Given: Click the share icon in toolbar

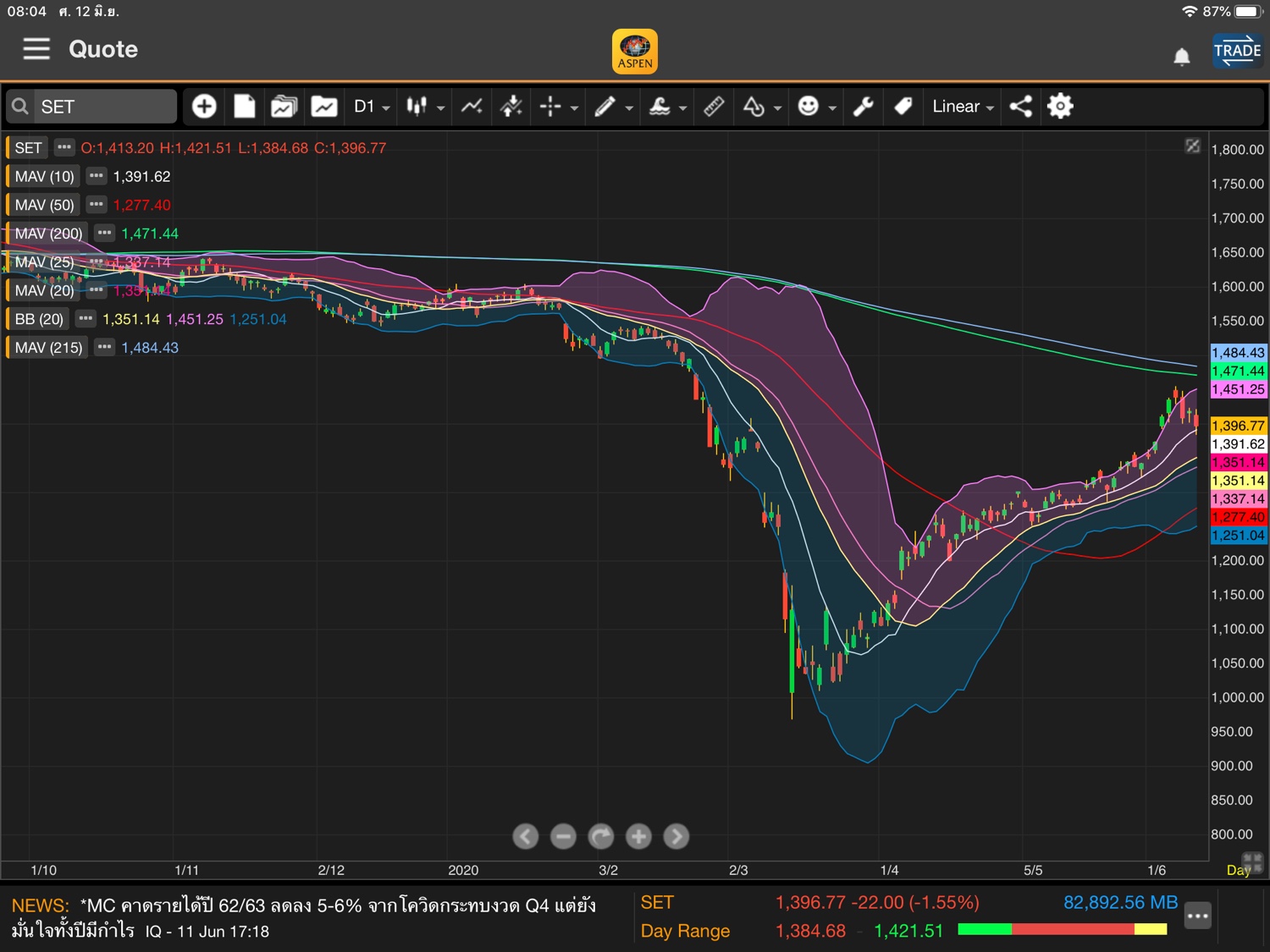Looking at the screenshot, I should (x=1021, y=107).
